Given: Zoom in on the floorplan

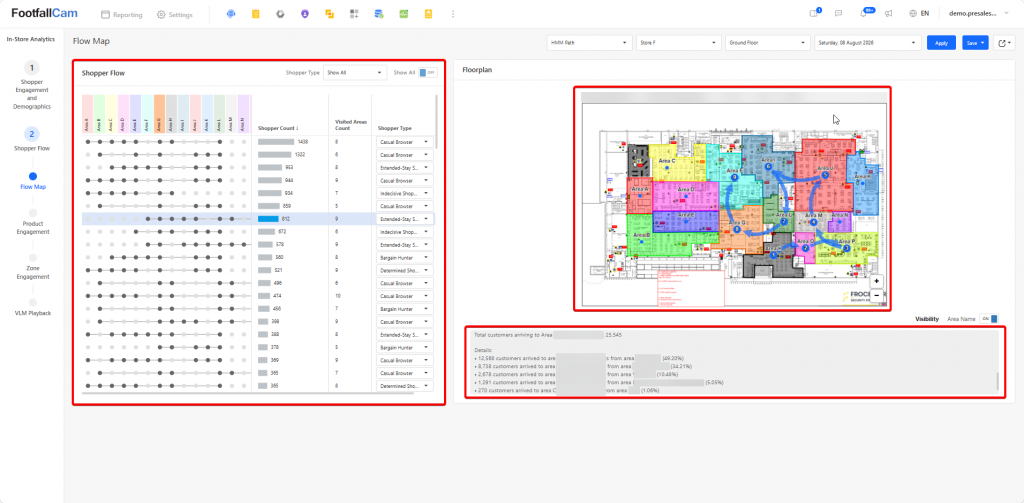Looking at the screenshot, I should click(876, 282).
